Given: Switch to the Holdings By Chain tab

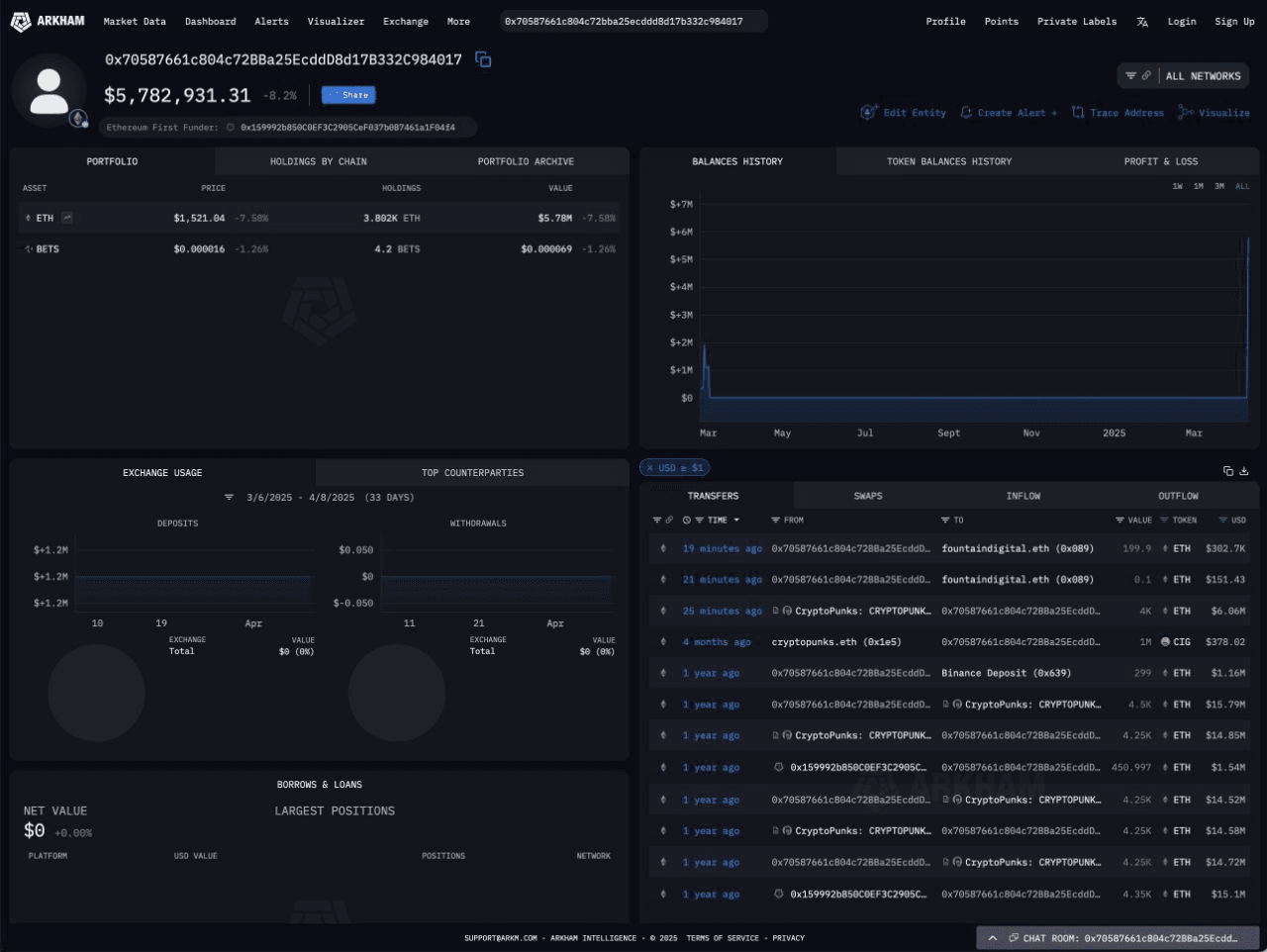Looking at the screenshot, I should click(x=318, y=161).
